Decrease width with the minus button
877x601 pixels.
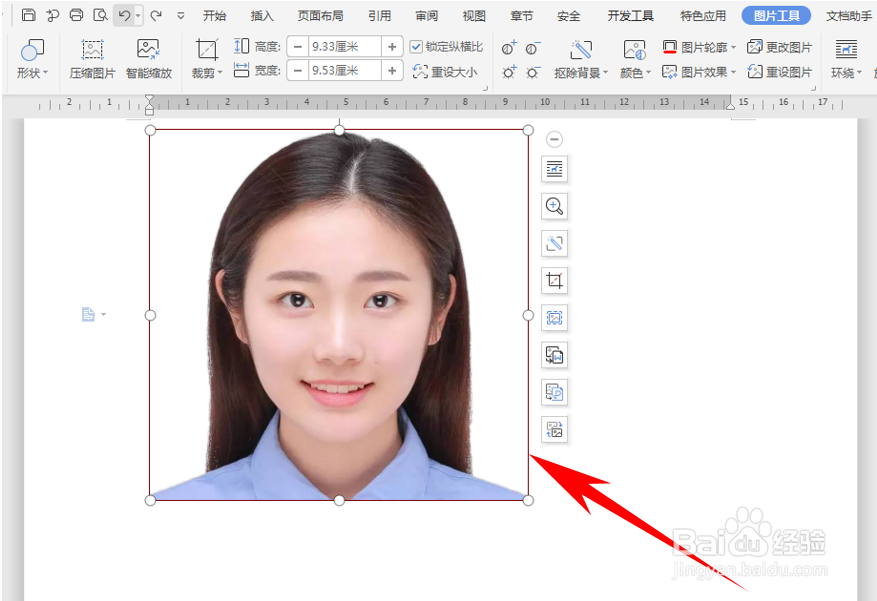[298, 70]
